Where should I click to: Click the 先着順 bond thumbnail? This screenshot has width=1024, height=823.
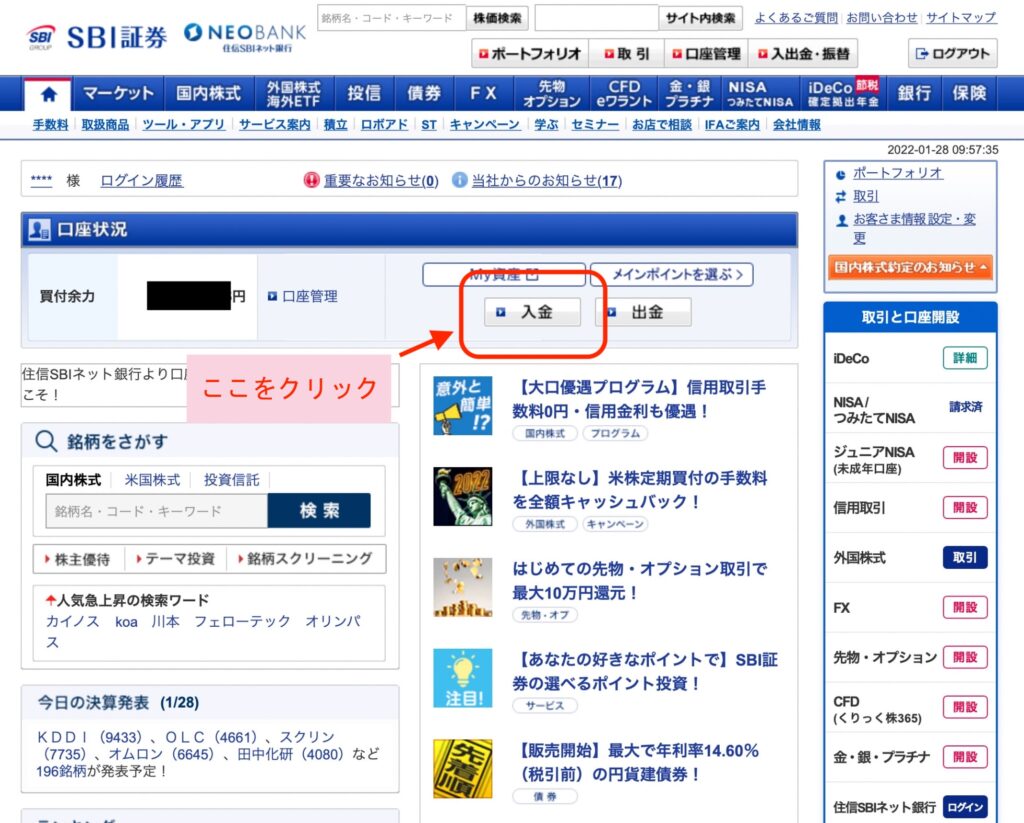pos(462,769)
